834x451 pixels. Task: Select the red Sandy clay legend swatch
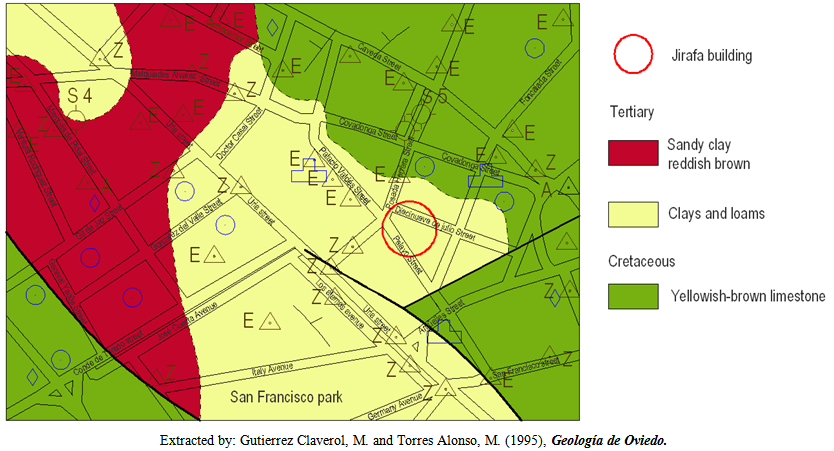pyautogui.click(x=632, y=152)
